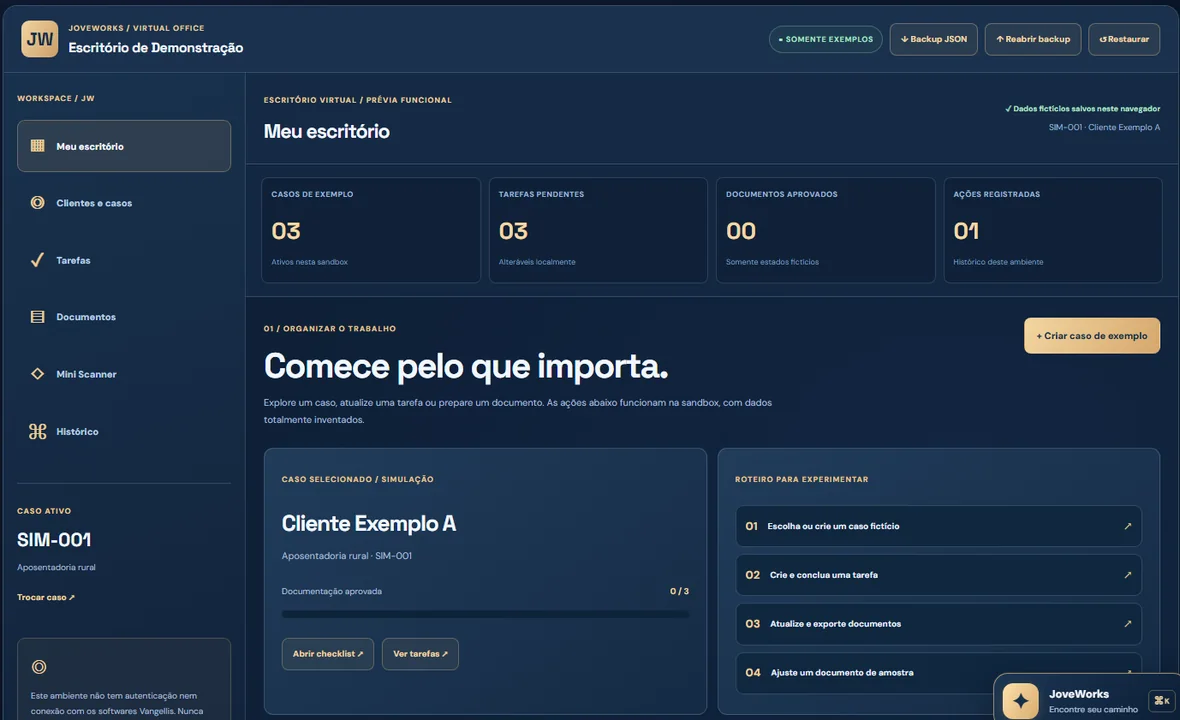Open the Mini Scanner section

click(124, 374)
